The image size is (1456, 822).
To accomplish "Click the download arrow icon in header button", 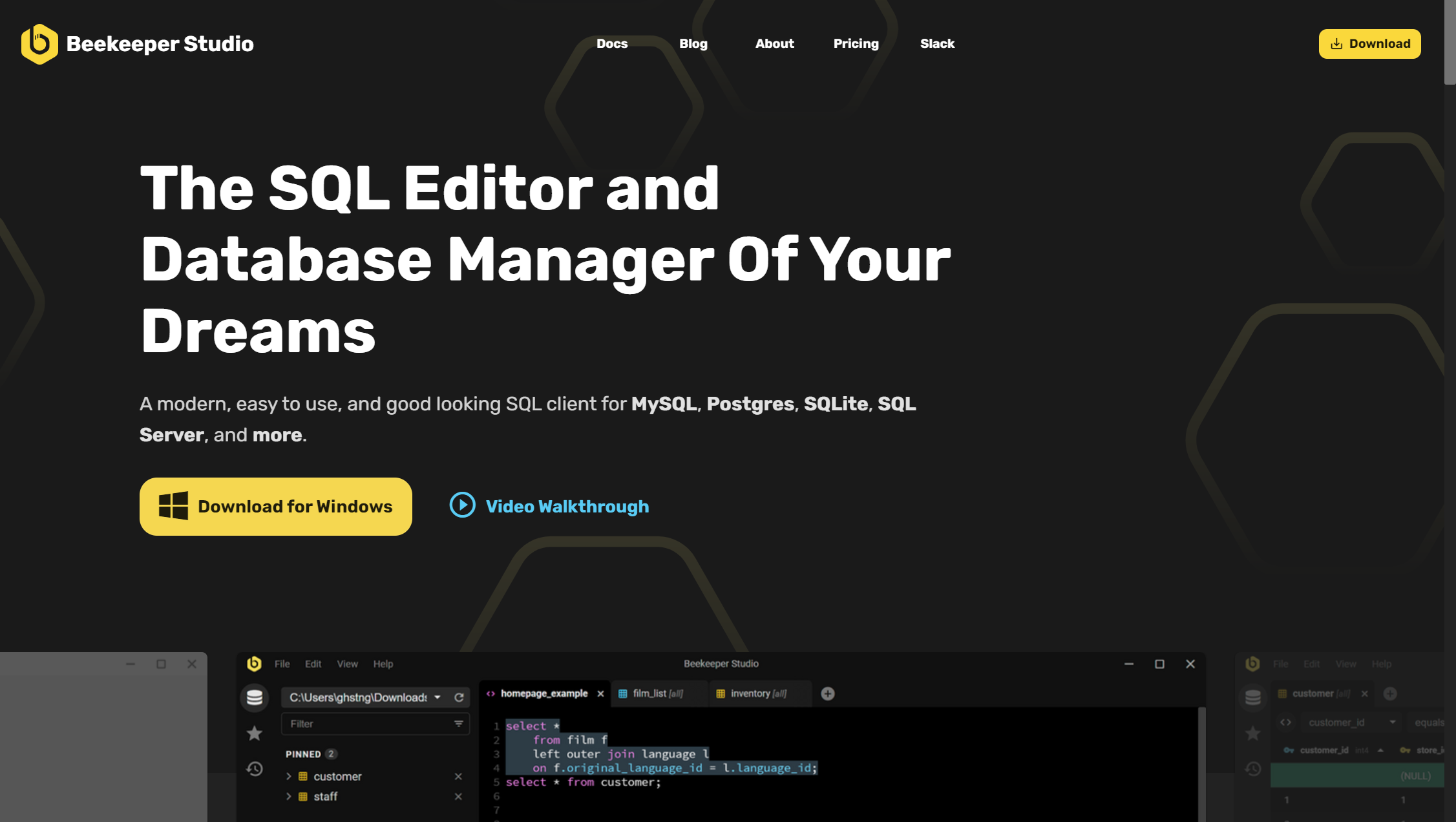I will 1336,44.
